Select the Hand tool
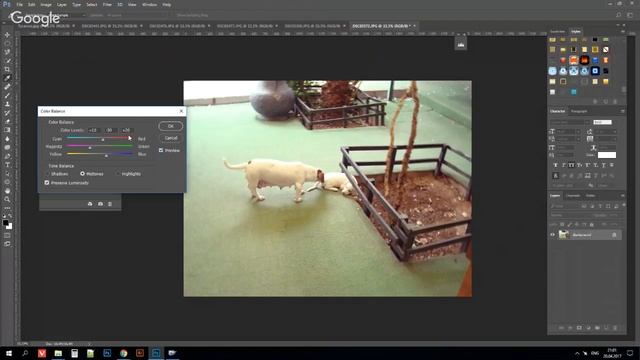The height and width of the screenshot is (360, 640). pos(7,191)
